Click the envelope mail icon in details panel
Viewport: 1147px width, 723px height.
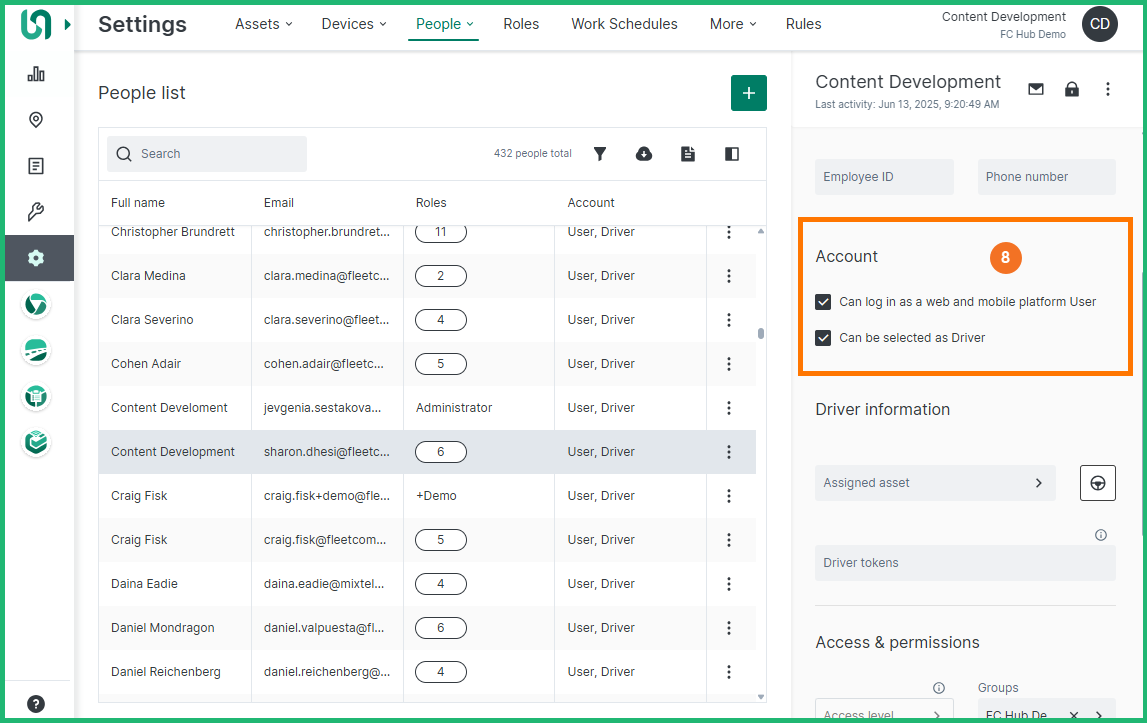(1036, 89)
